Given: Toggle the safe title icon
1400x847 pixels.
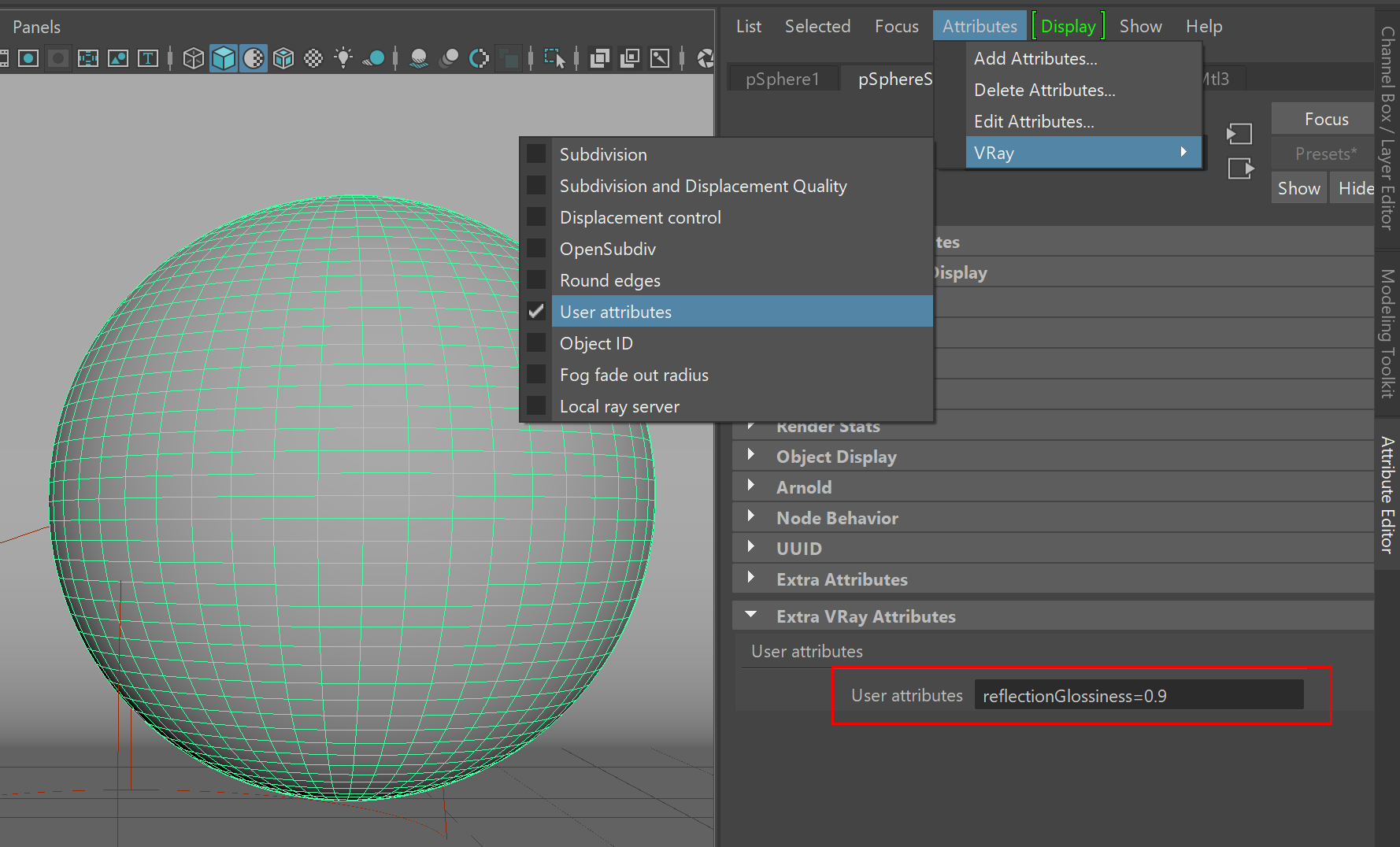Looking at the screenshot, I should [148, 58].
